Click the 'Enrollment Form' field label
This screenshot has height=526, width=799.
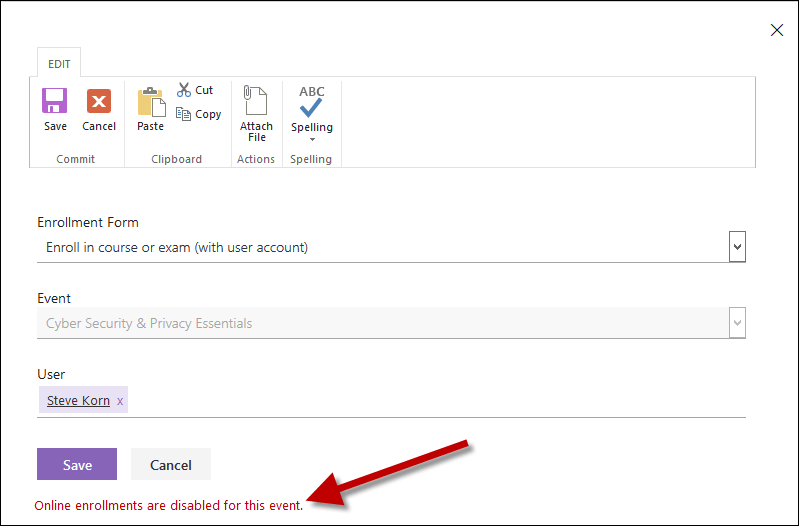tap(88, 222)
